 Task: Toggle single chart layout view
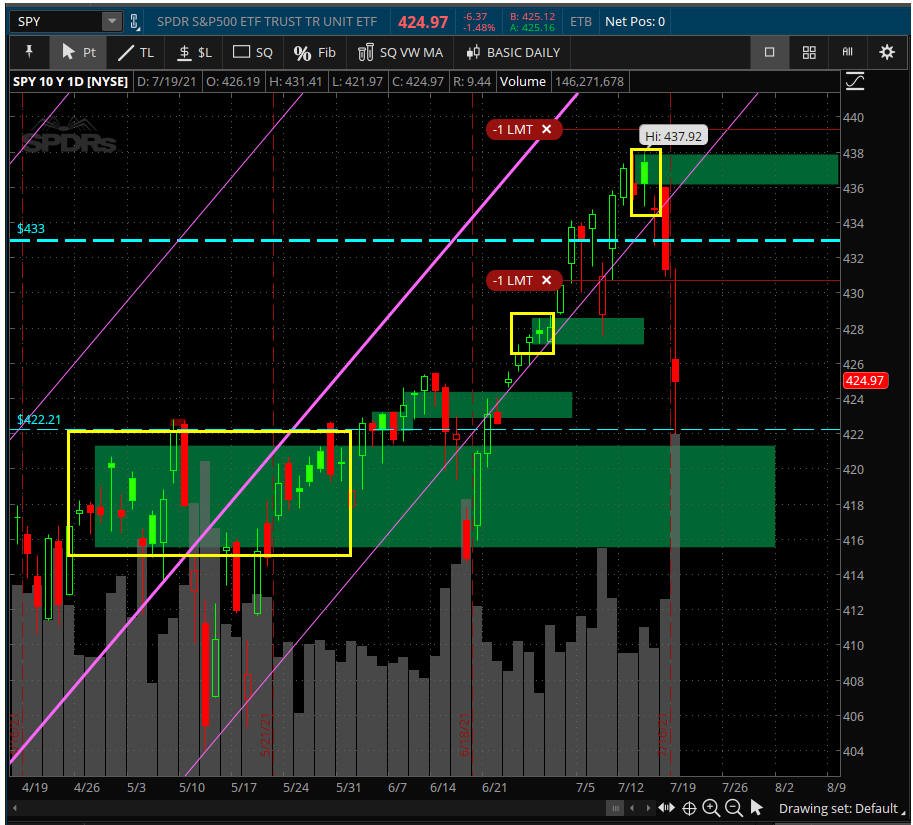[x=769, y=52]
